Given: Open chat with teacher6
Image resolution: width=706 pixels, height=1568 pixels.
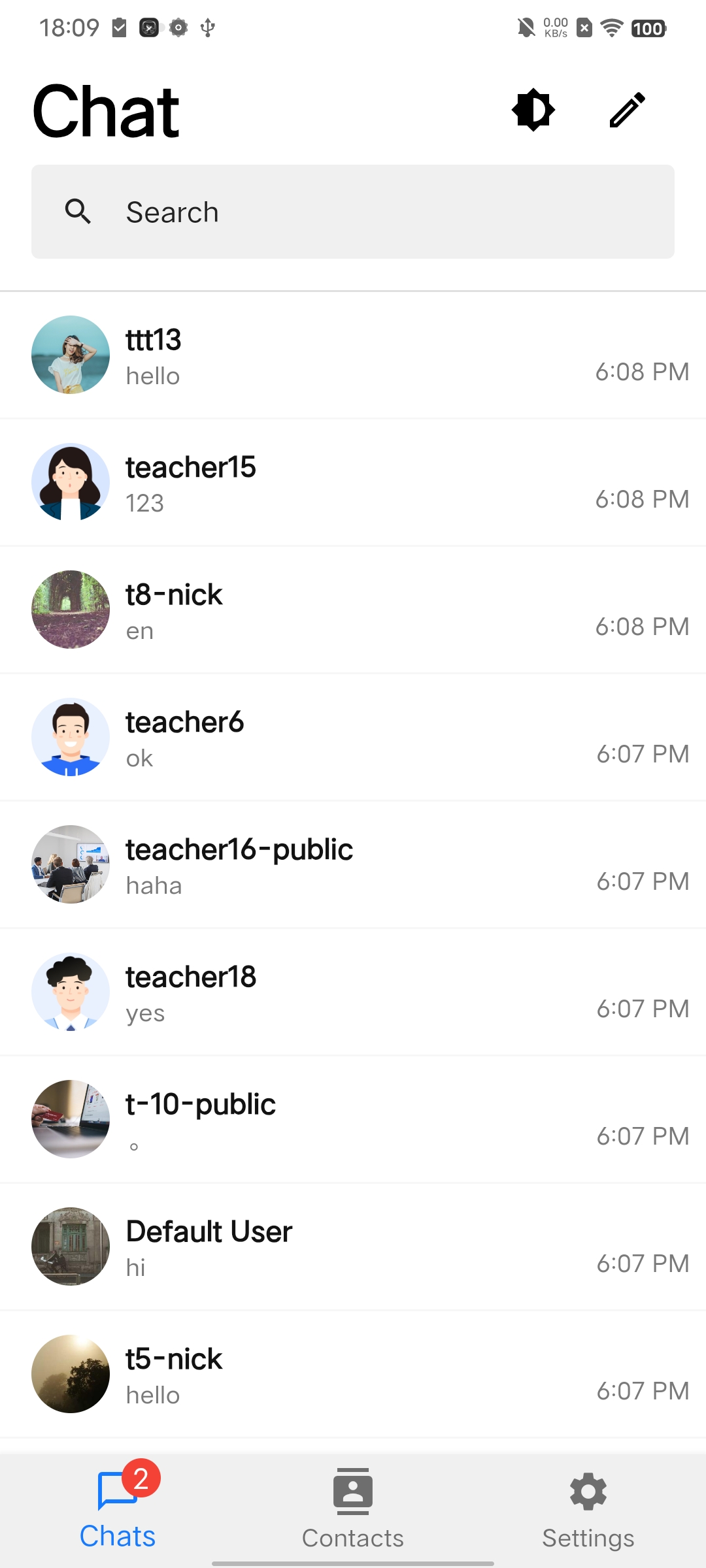Looking at the screenshot, I should (353, 737).
